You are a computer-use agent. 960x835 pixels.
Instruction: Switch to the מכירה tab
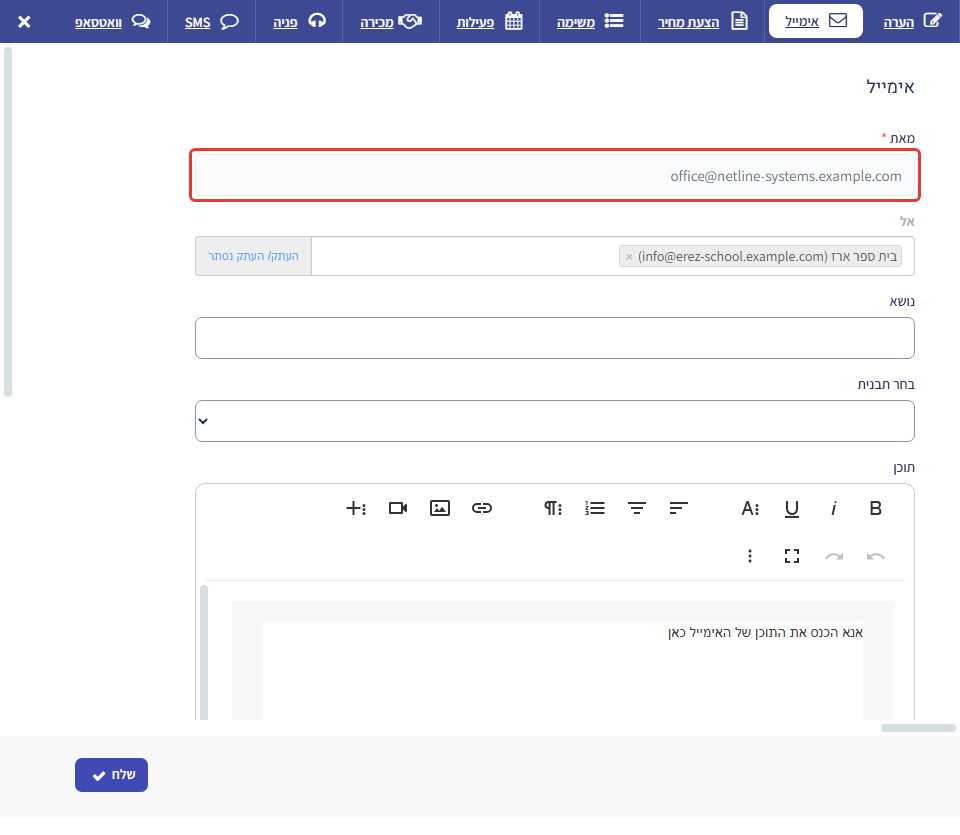click(x=391, y=21)
